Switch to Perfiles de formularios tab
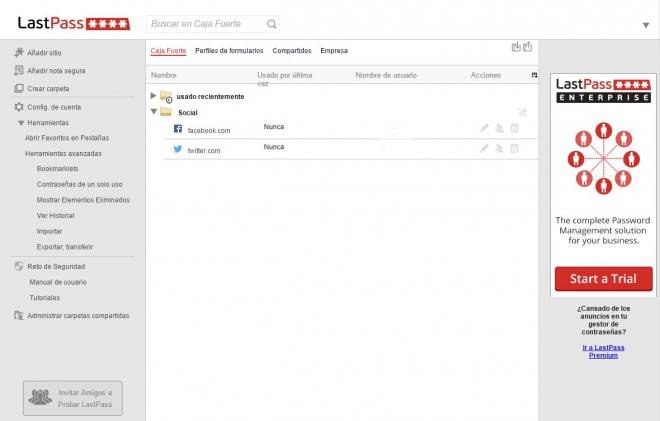The height and width of the screenshot is (421, 660). pos(229,51)
